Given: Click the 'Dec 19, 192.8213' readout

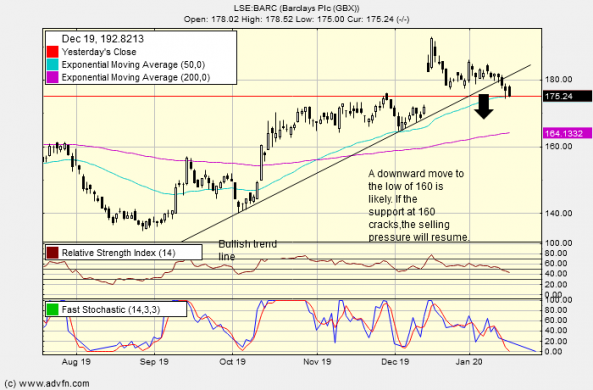Looking at the screenshot, I should coord(102,39).
